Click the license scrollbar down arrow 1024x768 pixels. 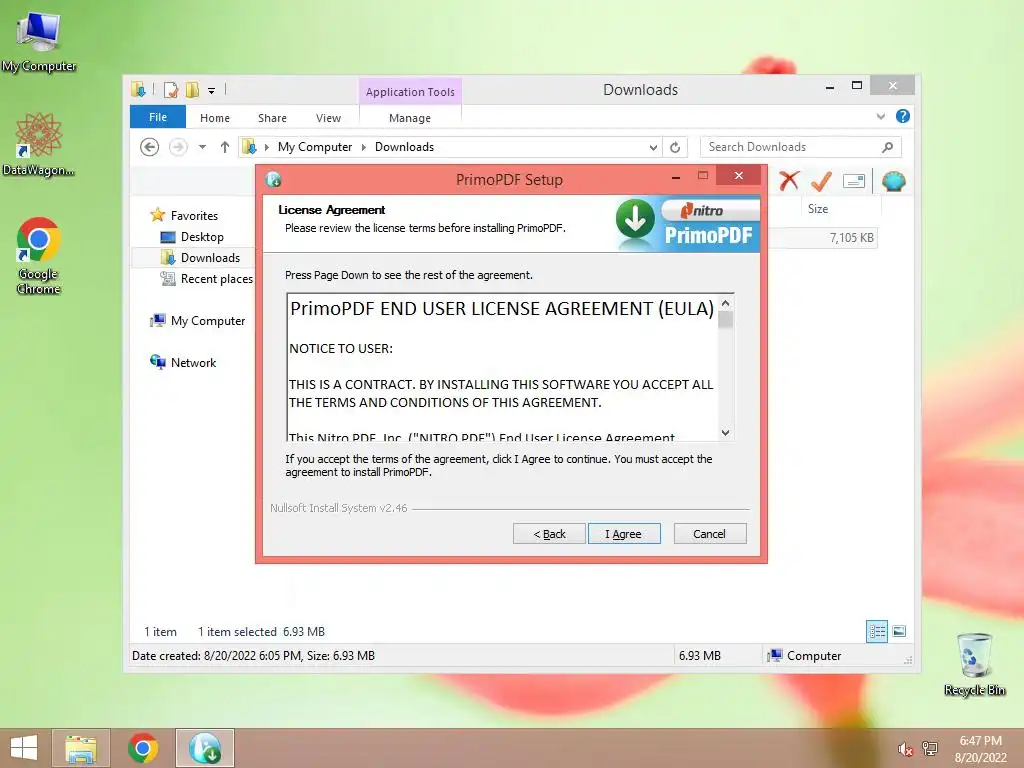point(726,432)
